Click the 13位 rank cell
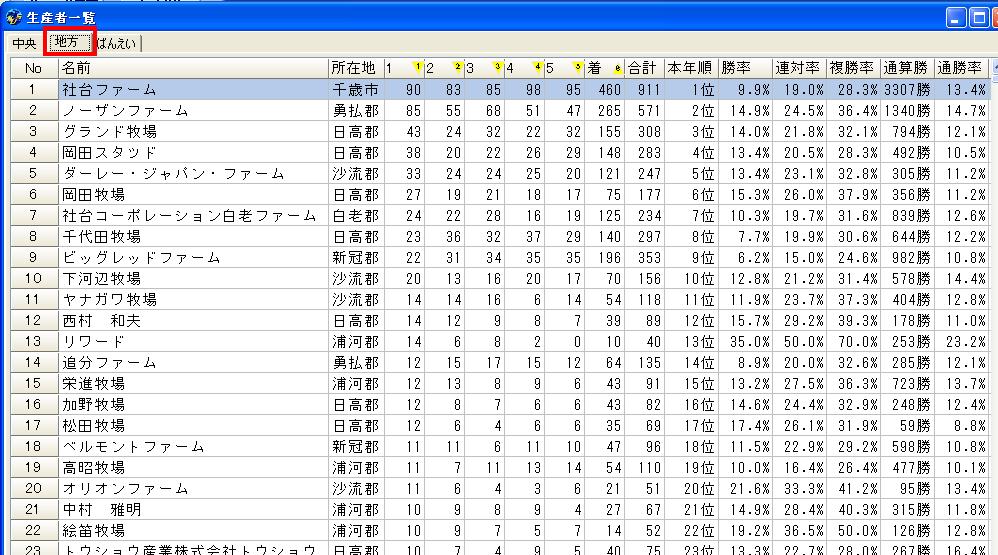Image resolution: width=998 pixels, height=555 pixels. 691,342
